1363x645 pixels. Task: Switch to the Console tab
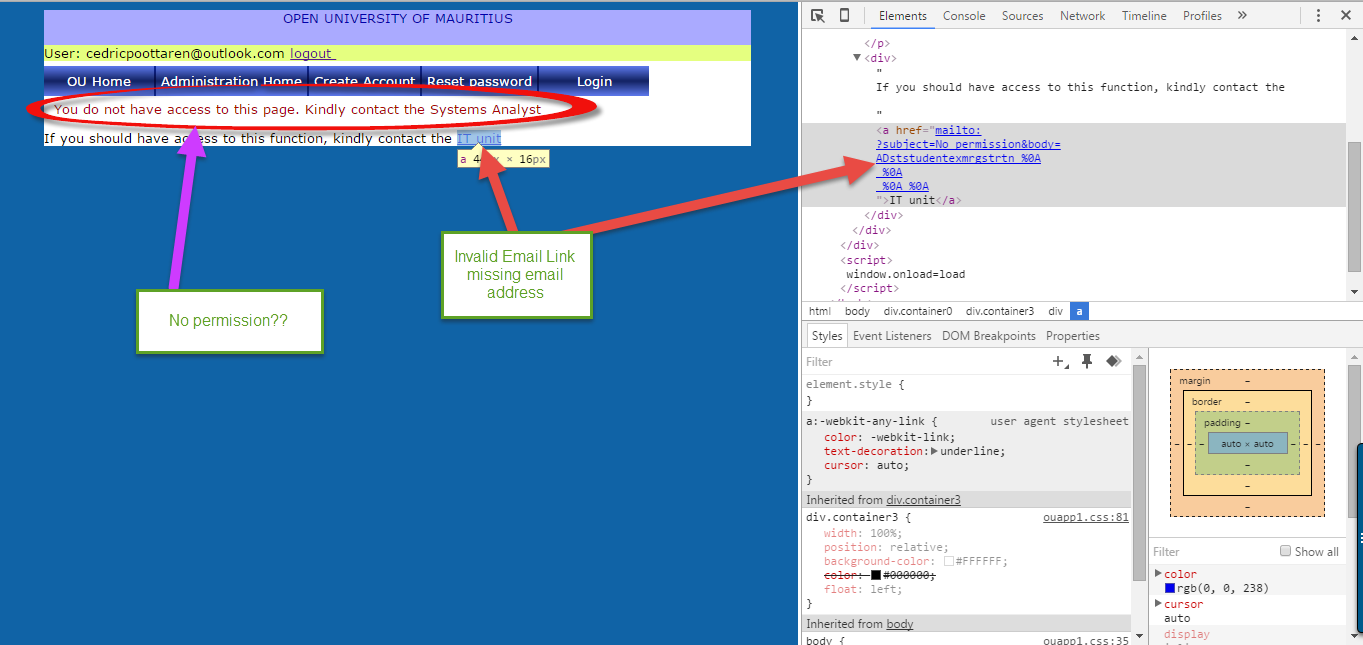tap(964, 16)
